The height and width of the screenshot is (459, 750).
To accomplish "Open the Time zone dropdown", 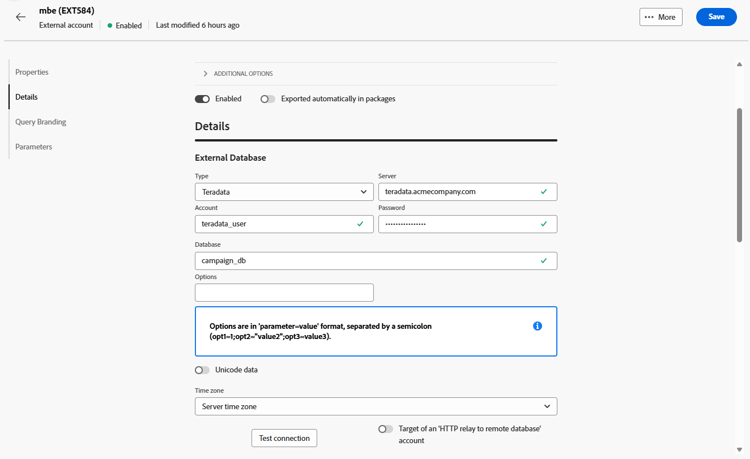I will (376, 407).
